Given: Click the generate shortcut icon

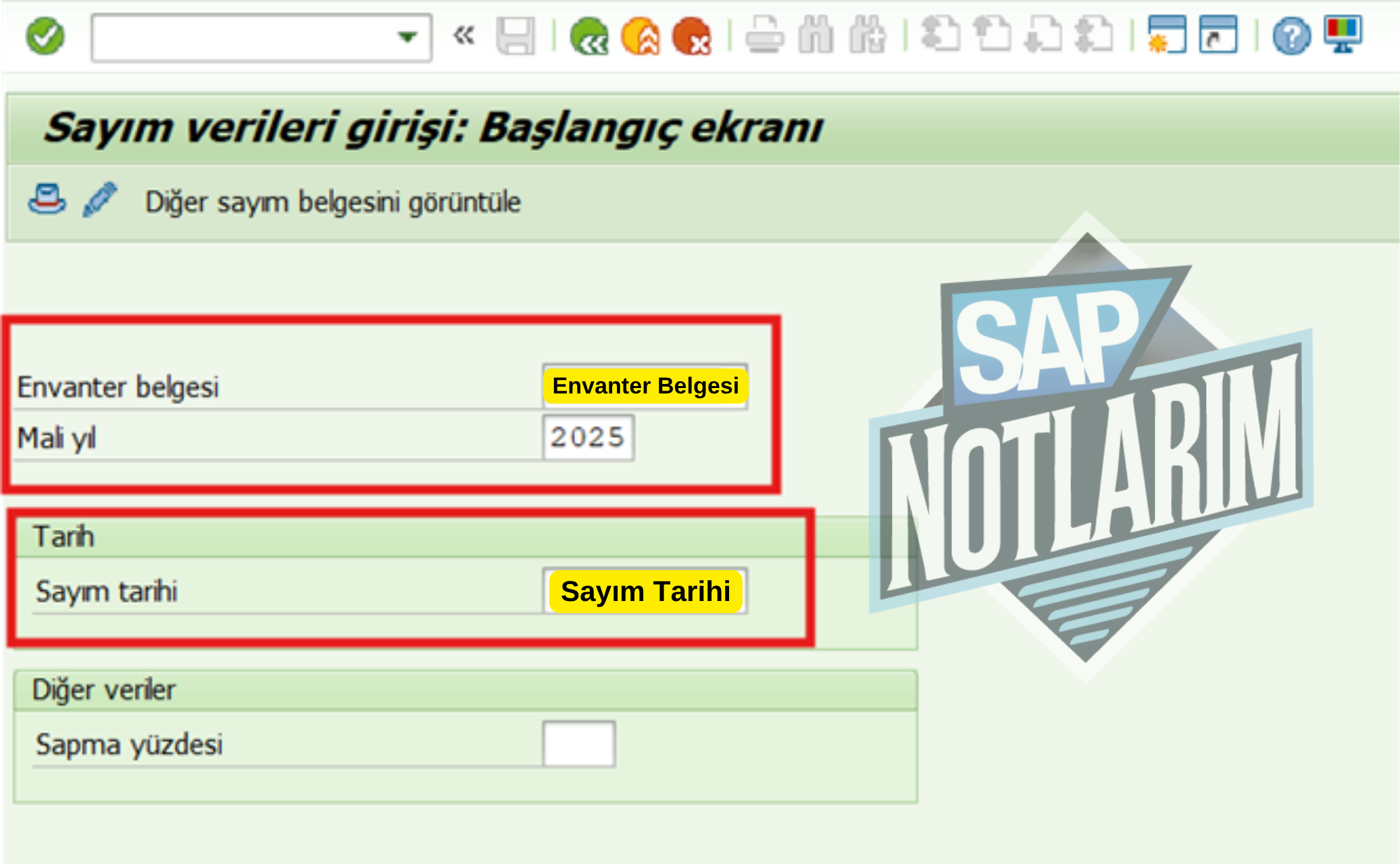Looking at the screenshot, I should 1218,34.
